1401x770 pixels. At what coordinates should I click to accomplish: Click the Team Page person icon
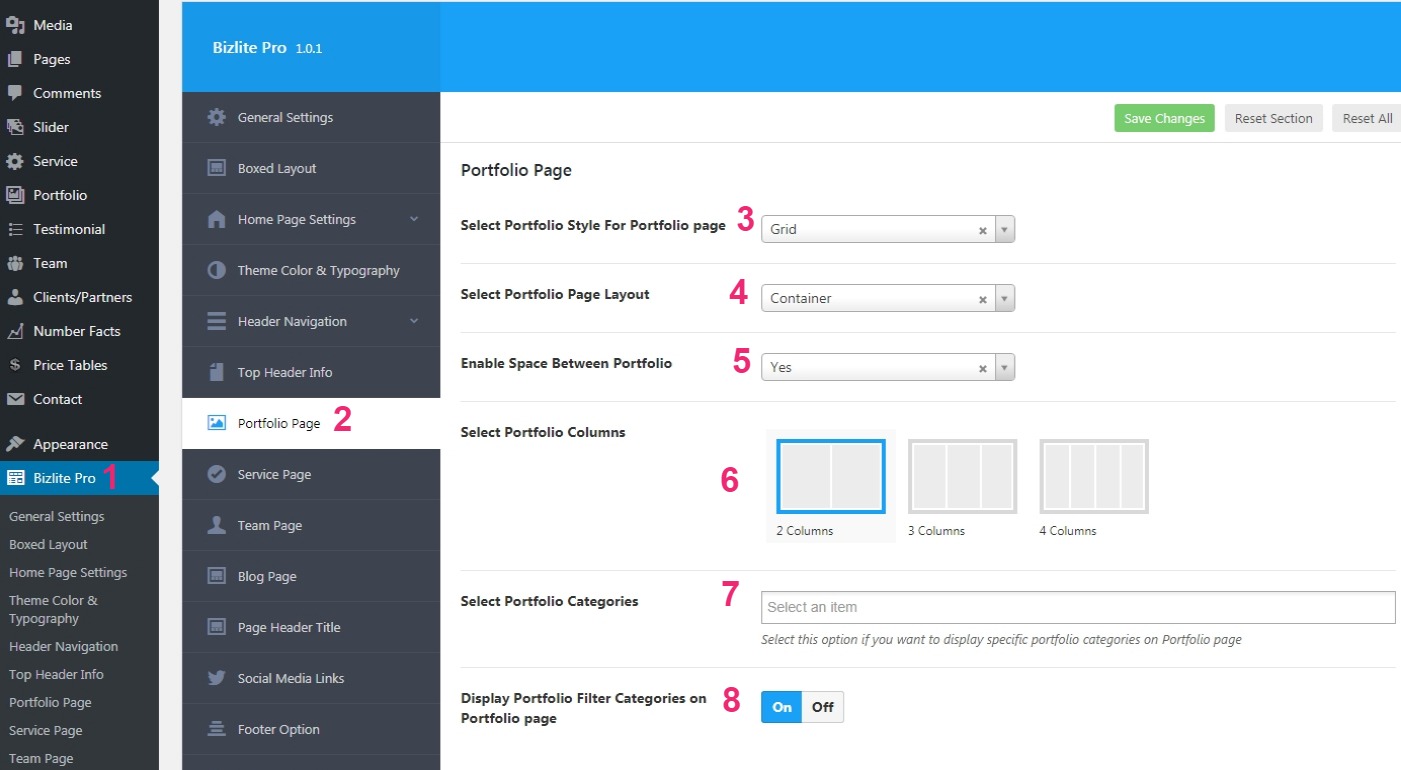pos(216,525)
